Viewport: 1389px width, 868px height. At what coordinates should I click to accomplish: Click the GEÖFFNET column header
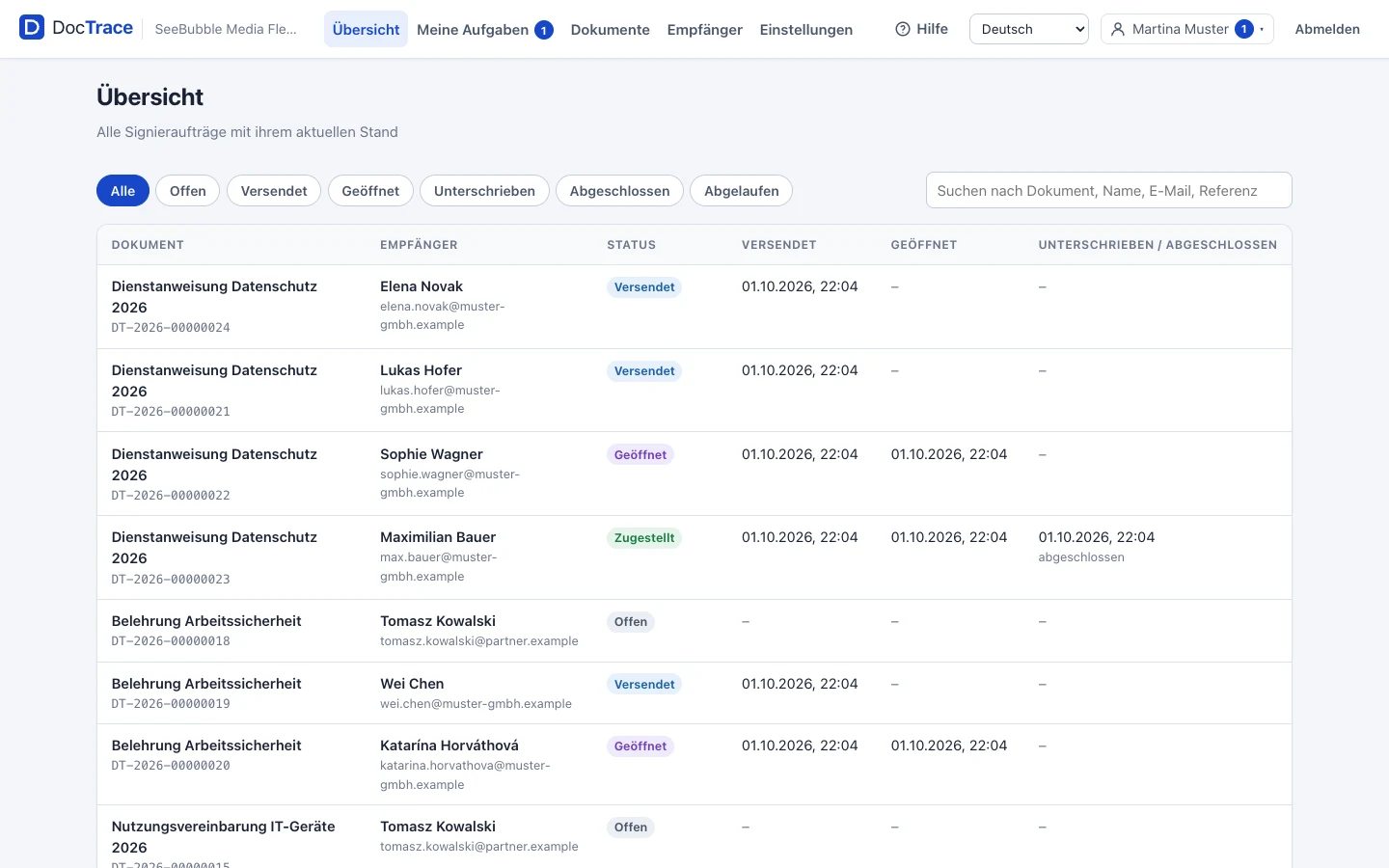point(924,245)
